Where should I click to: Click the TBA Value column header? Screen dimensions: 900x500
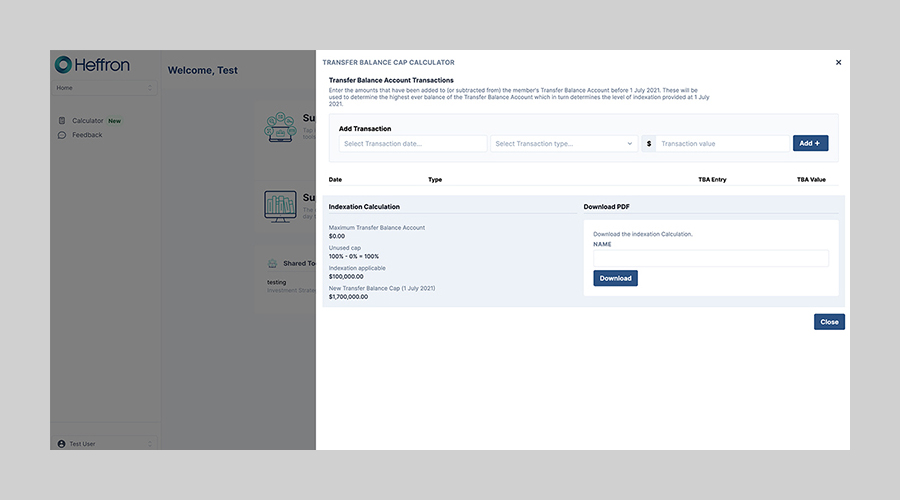coord(811,180)
